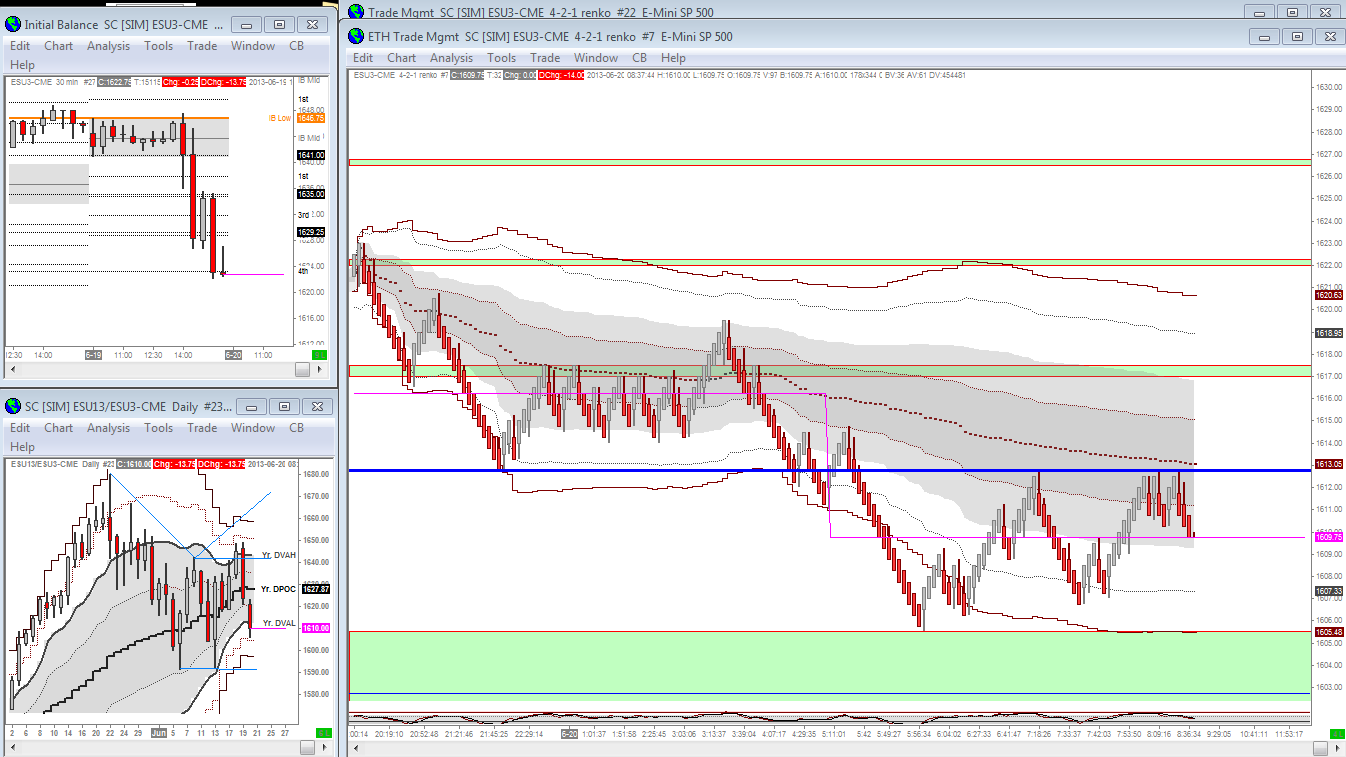
Task: Open the Edit menu in the Initial Balance window
Action: pos(20,46)
